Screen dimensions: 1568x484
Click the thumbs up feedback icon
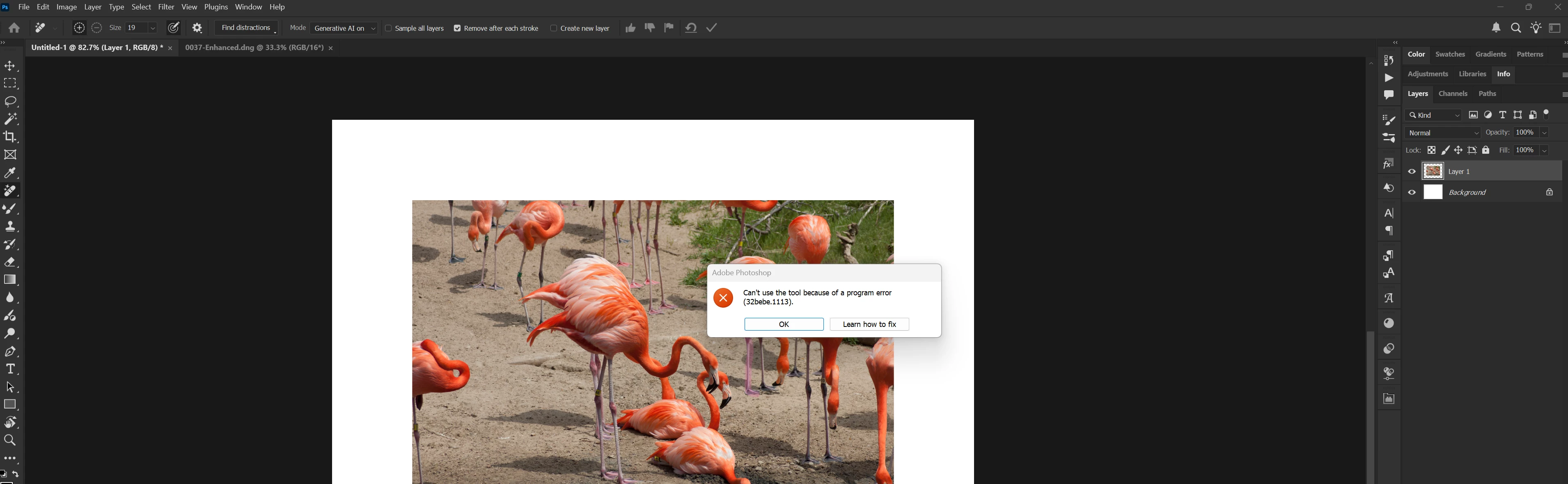pos(630,28)
